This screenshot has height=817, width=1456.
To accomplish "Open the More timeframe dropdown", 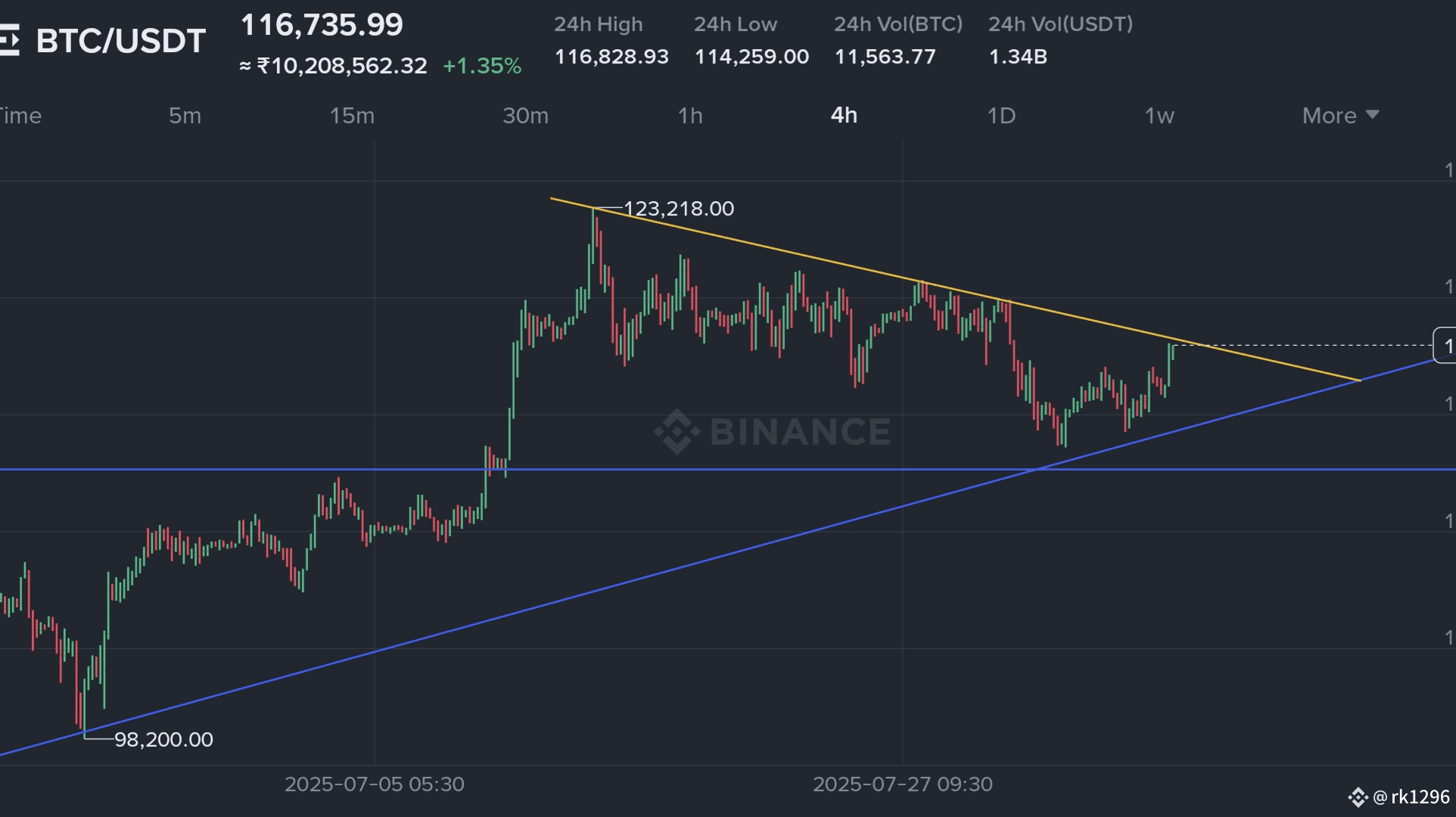I will click(1330, 116).
